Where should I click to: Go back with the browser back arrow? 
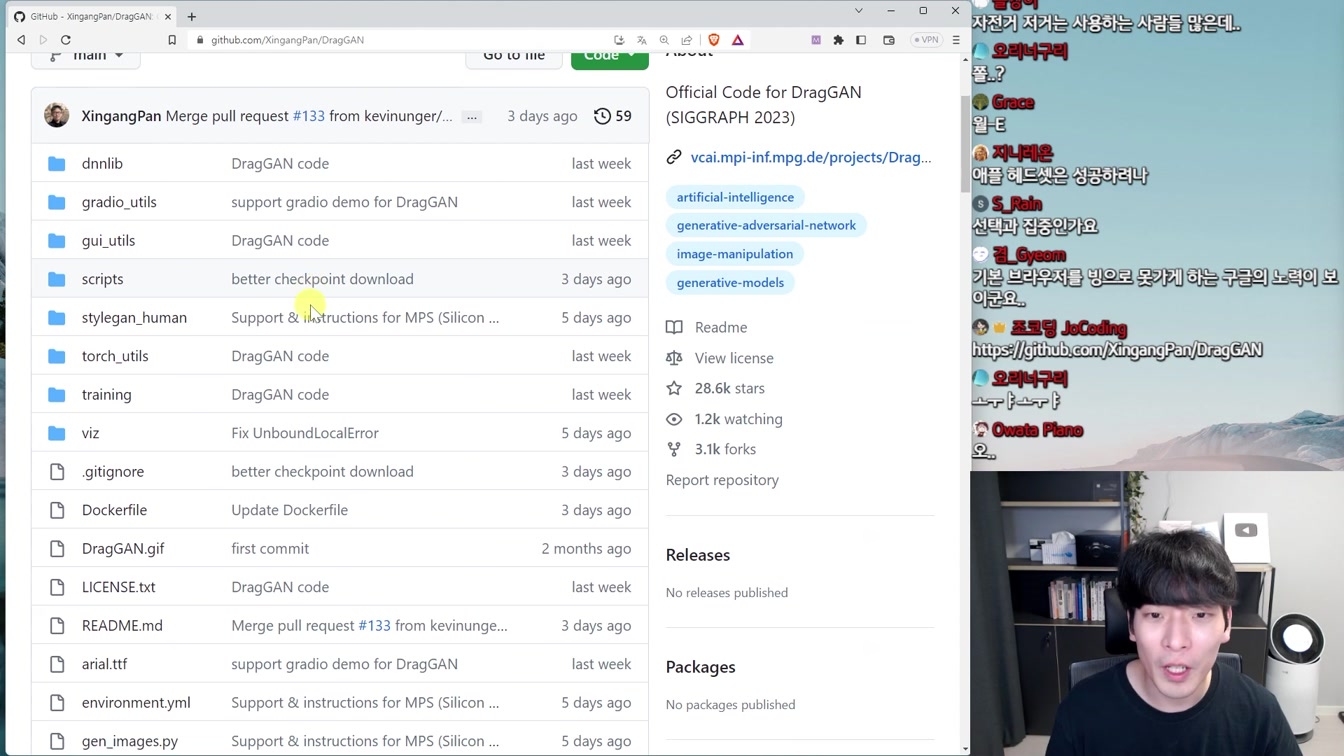[x=21, y=40]
